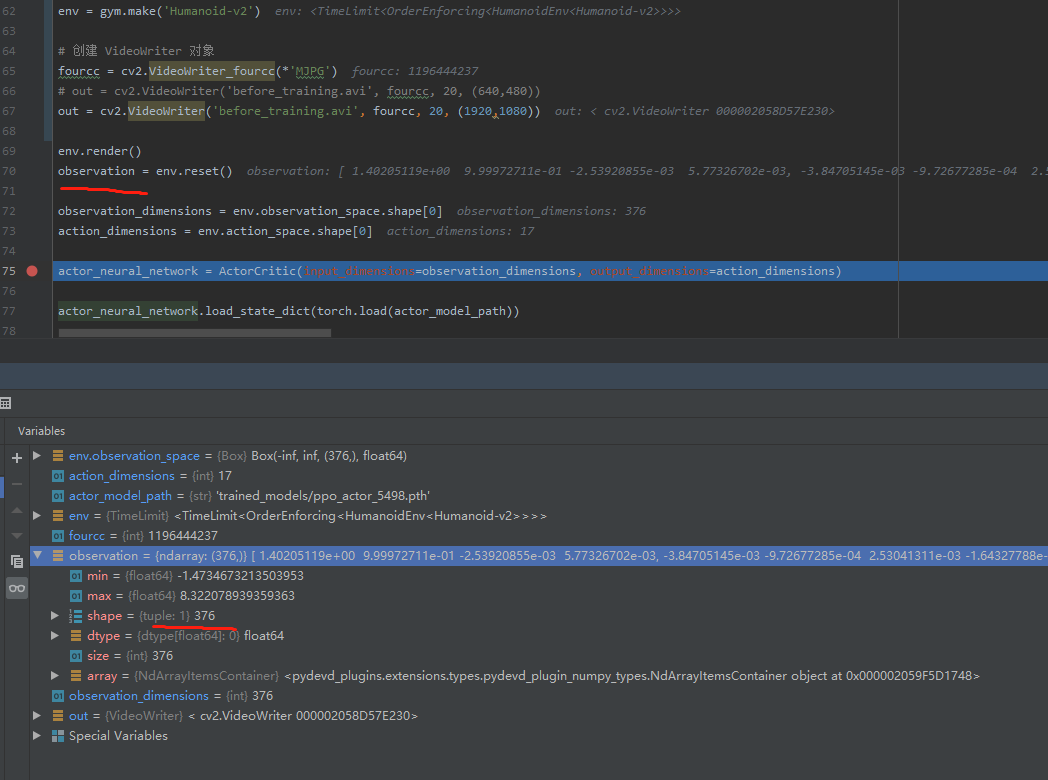Viewport: 1048px width, 780px height.
Task: Select the max float64 value row
Action: click(x=539, y=596)
